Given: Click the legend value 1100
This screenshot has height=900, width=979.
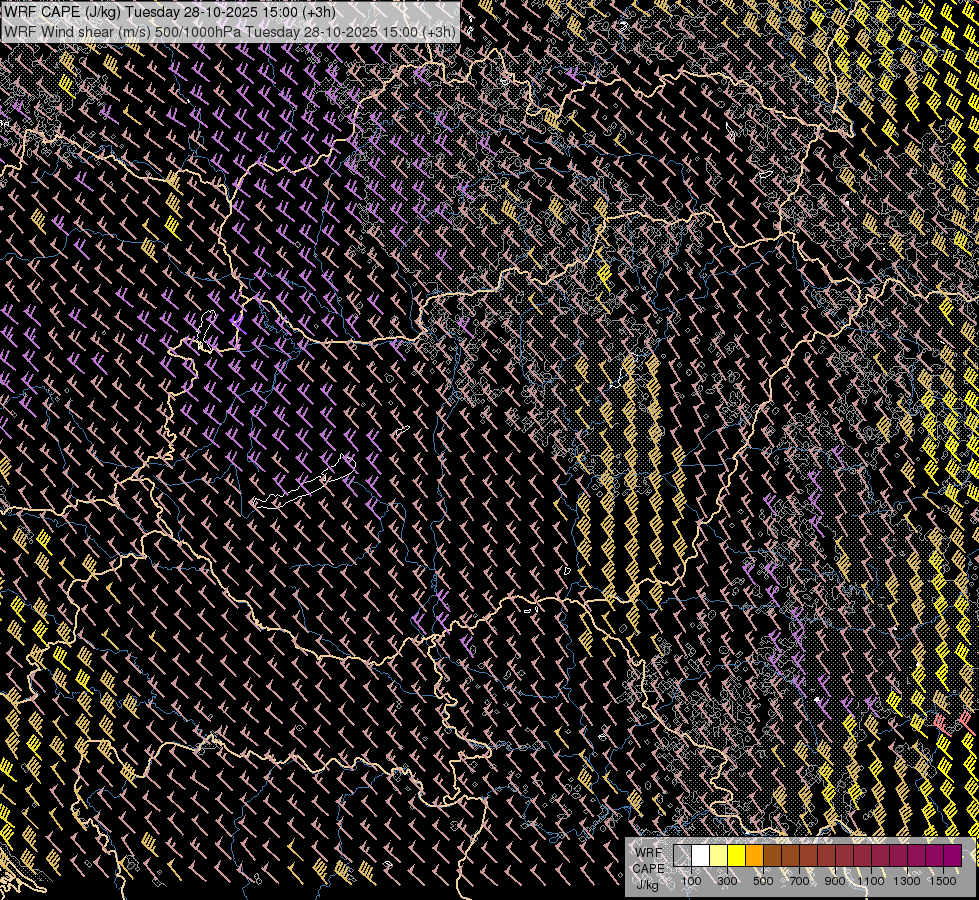Looking at the screenshot, I should click(871, 881).
